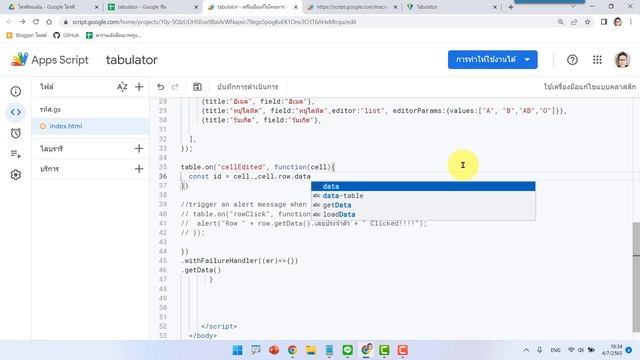Open the blue deploy button dropdown
Screen dimensions: 640x360
tap(527, 60)
